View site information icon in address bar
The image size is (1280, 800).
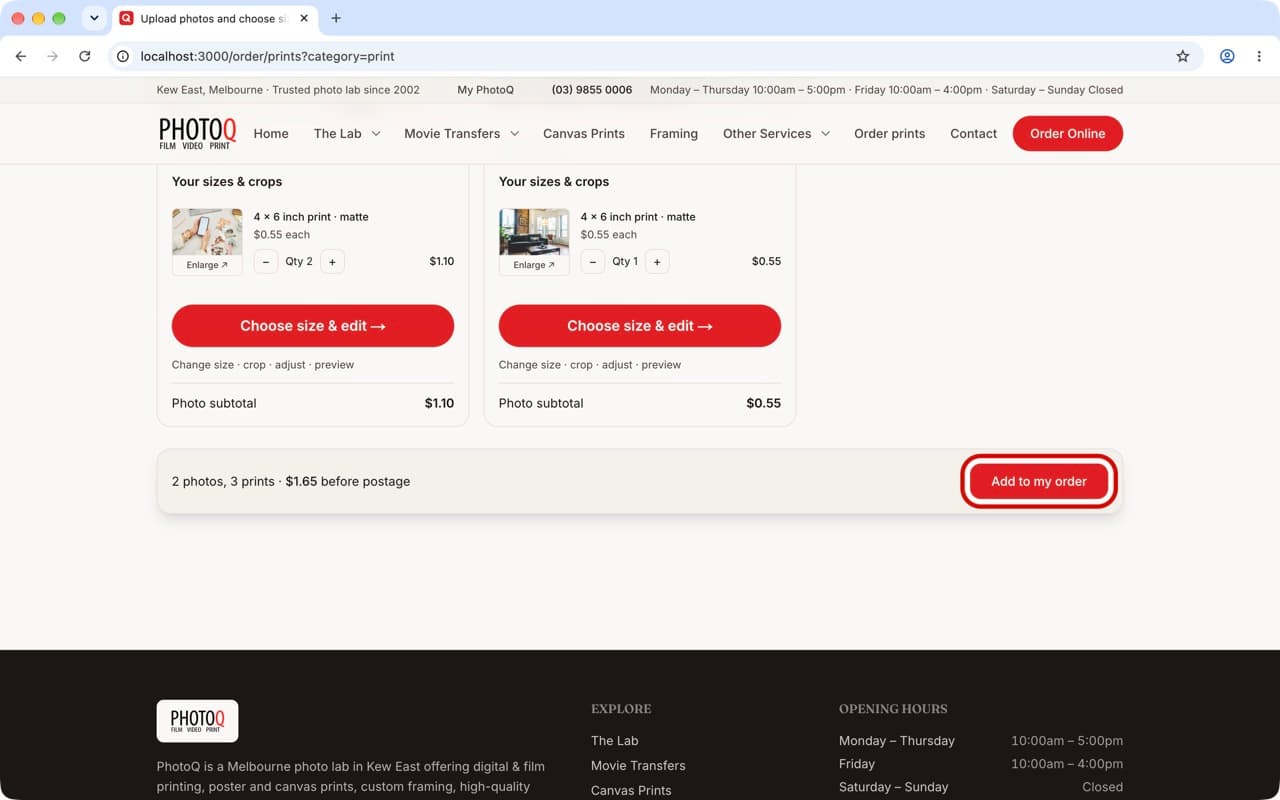[x=123, y=56]
